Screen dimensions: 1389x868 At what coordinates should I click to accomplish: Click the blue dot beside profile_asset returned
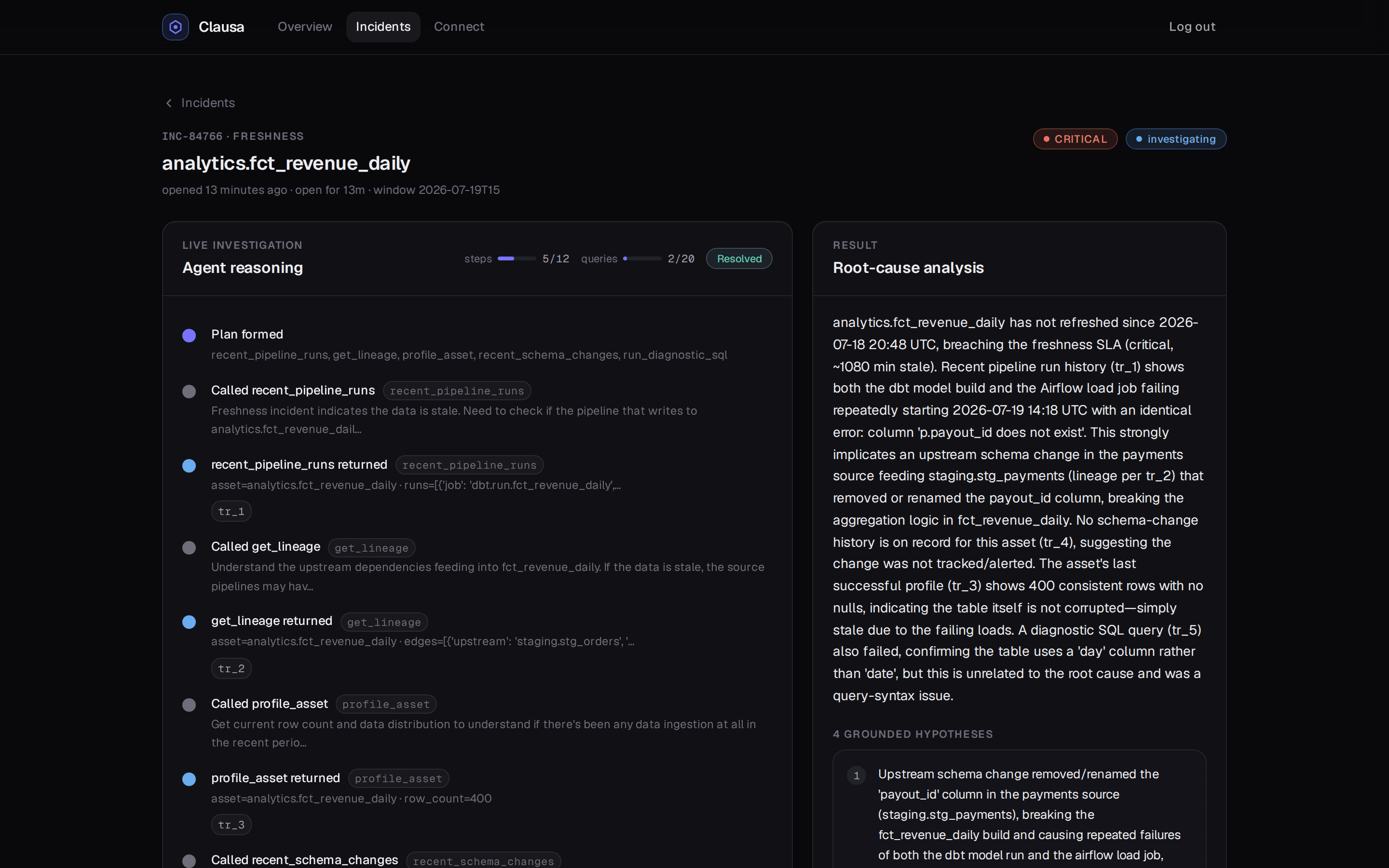point(189,779)
